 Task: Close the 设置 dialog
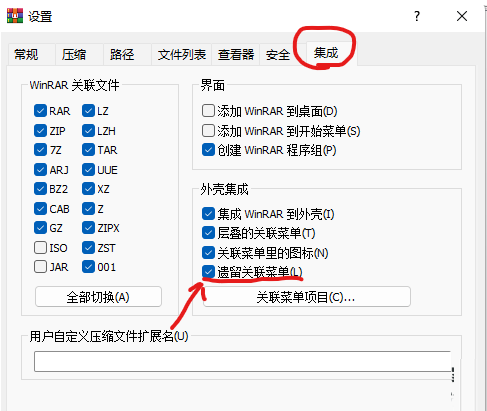(462, 16)
